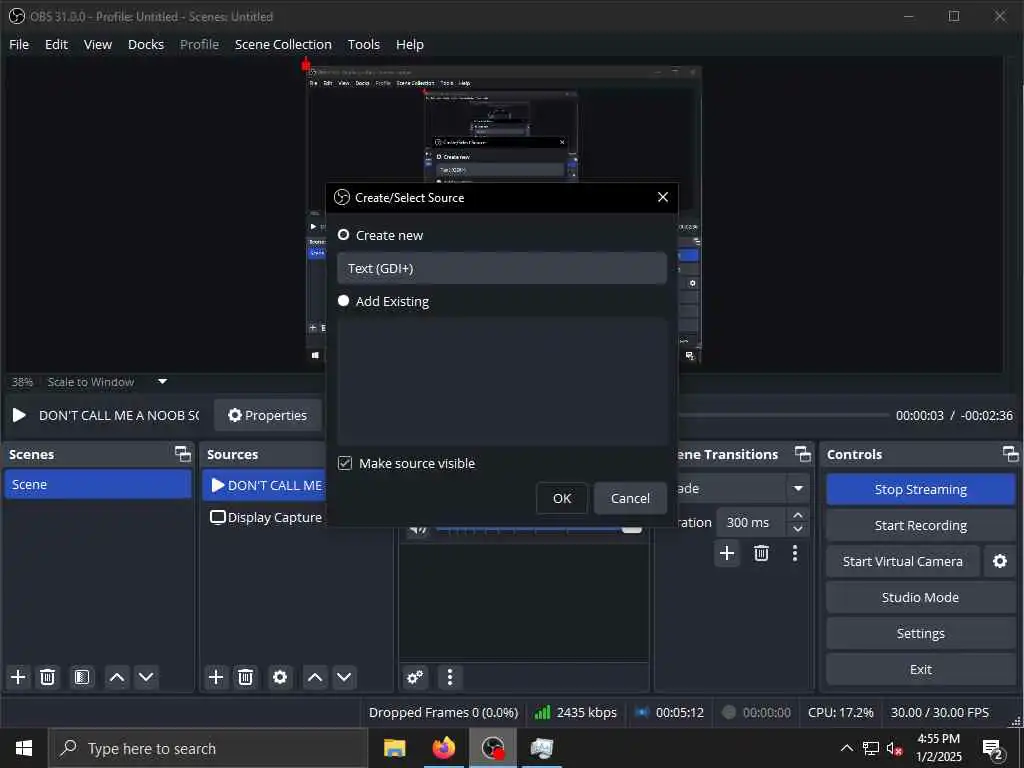The width and height of the screenshot is (1024, 768).
Task: Open OBS Settings
Action: 921,633
